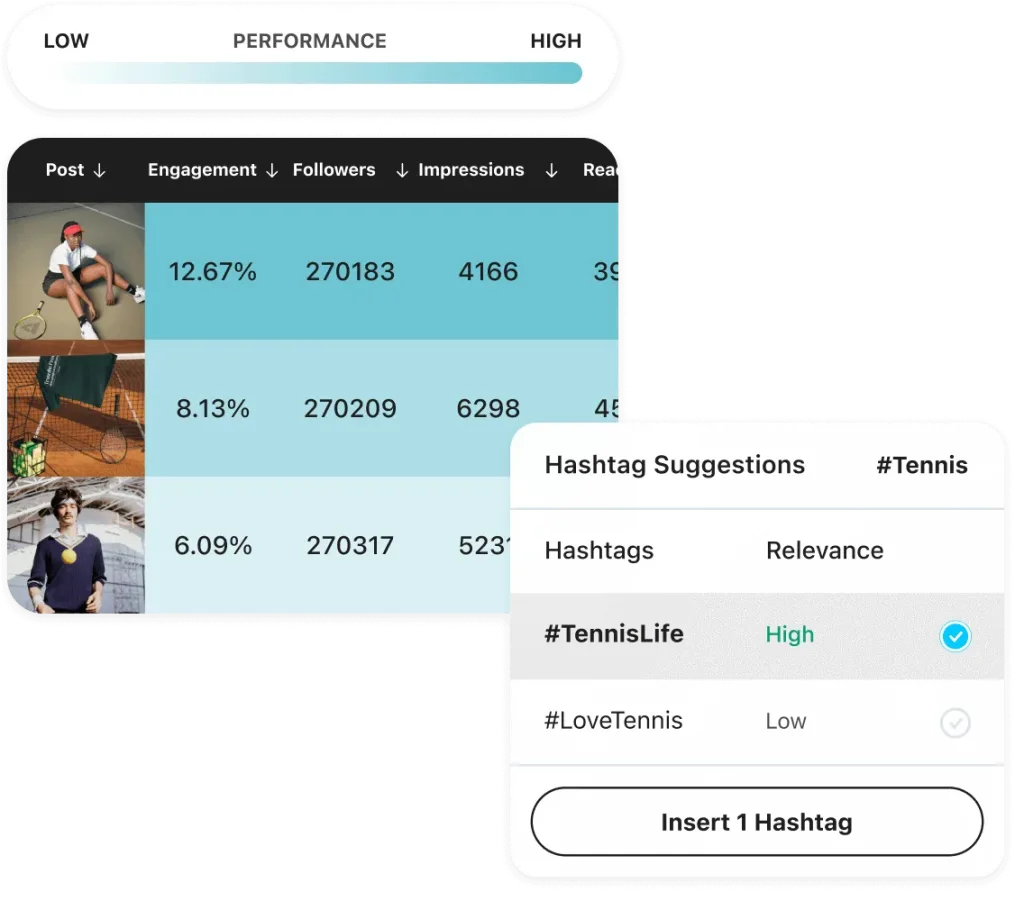Open the tennis player sitting post thumbnail
The width and height of the screenshot is (1024, 901).
pyautogui.click(x=76, y=271)
